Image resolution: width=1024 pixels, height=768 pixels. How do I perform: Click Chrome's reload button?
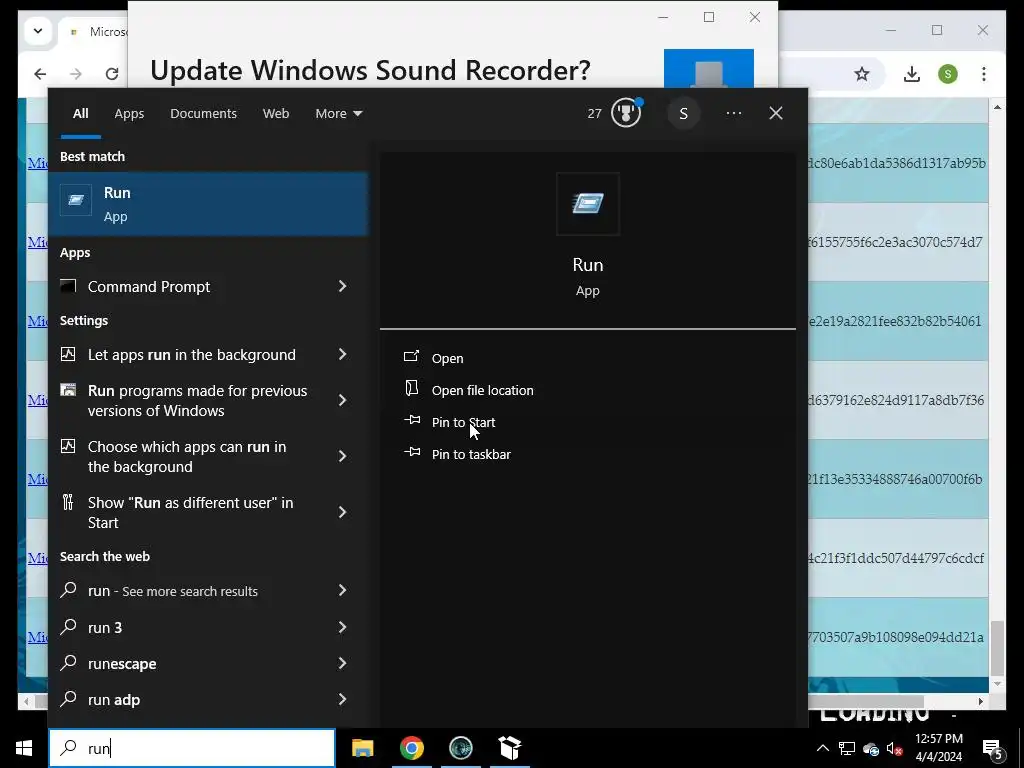pyautogui.click(x=112, y=74)
